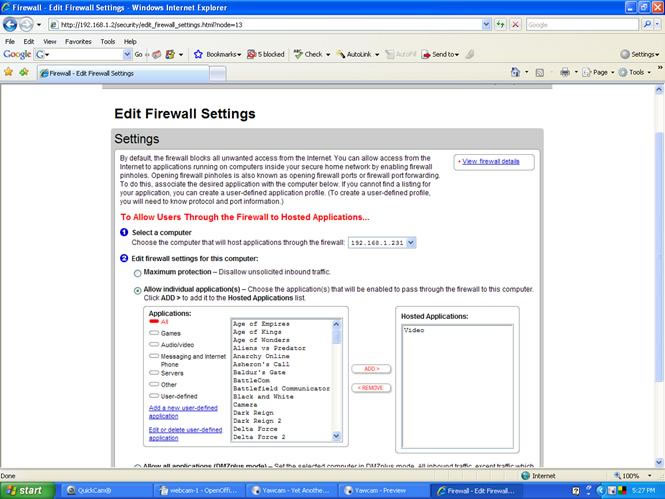
Task: Select Allow individual application(s) radio button
Action: pyautogui.click(x=137, y=291)
